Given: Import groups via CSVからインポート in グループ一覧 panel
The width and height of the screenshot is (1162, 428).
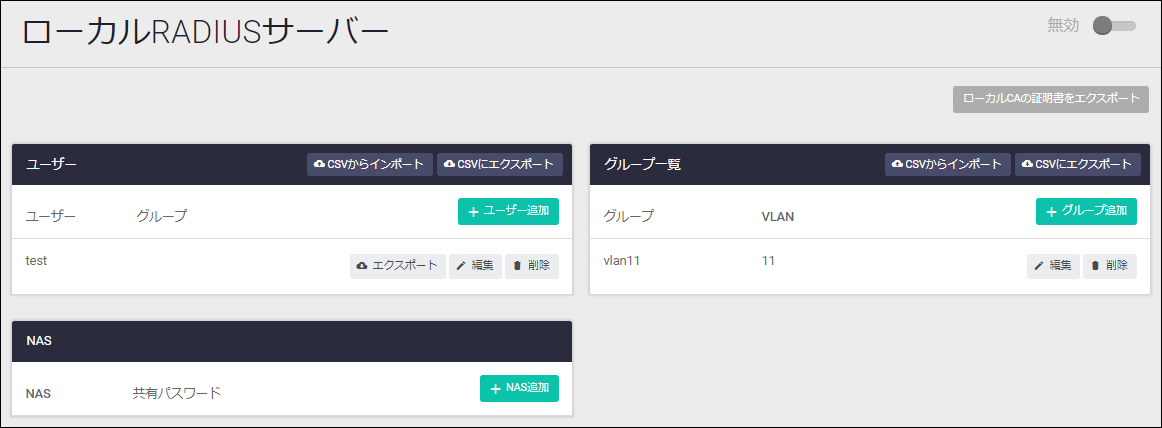Looking at the screenshot, I should click(x=948, y=164).
